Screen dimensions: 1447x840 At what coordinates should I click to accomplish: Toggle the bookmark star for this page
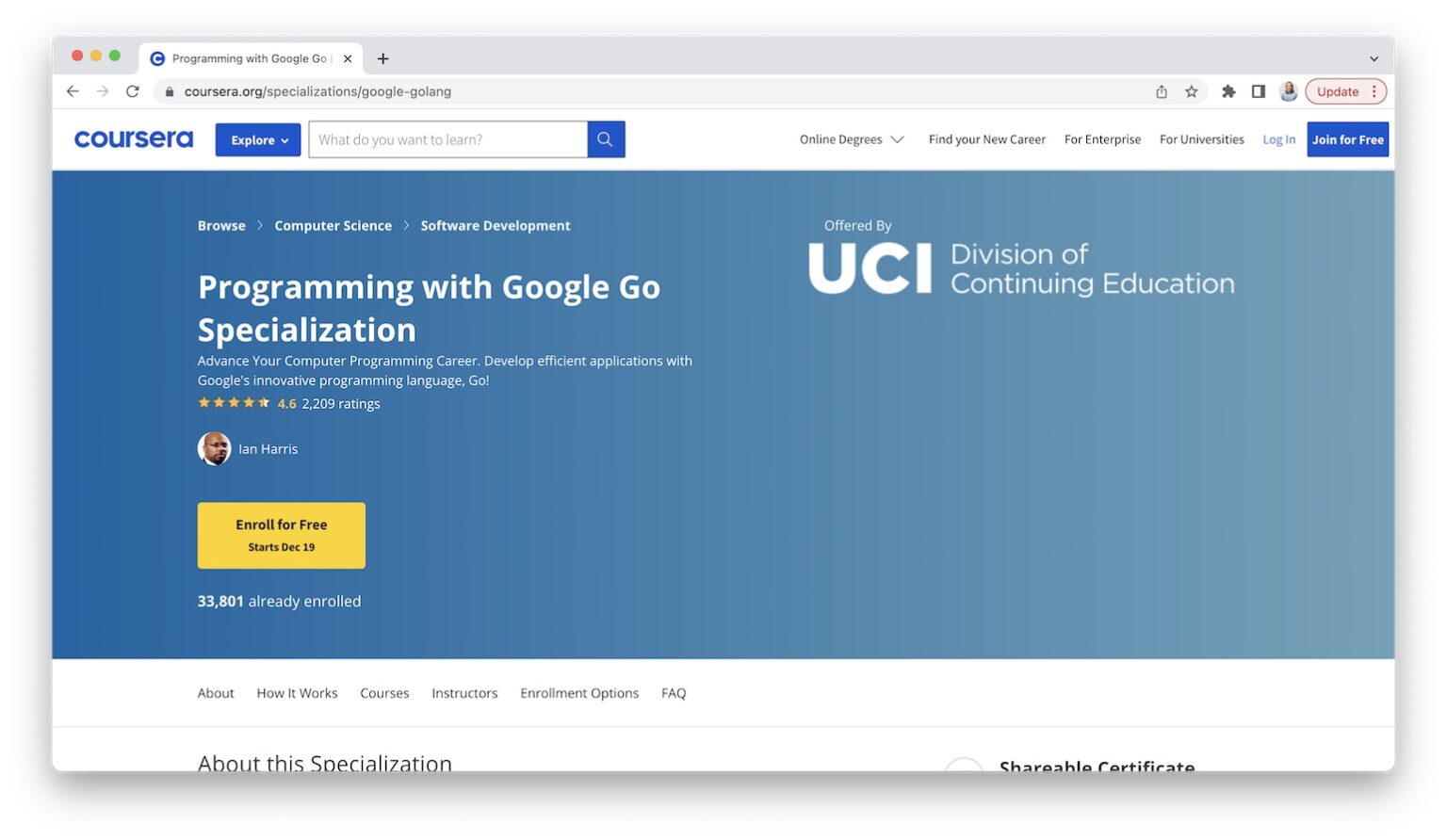[x=1192, y=91]
